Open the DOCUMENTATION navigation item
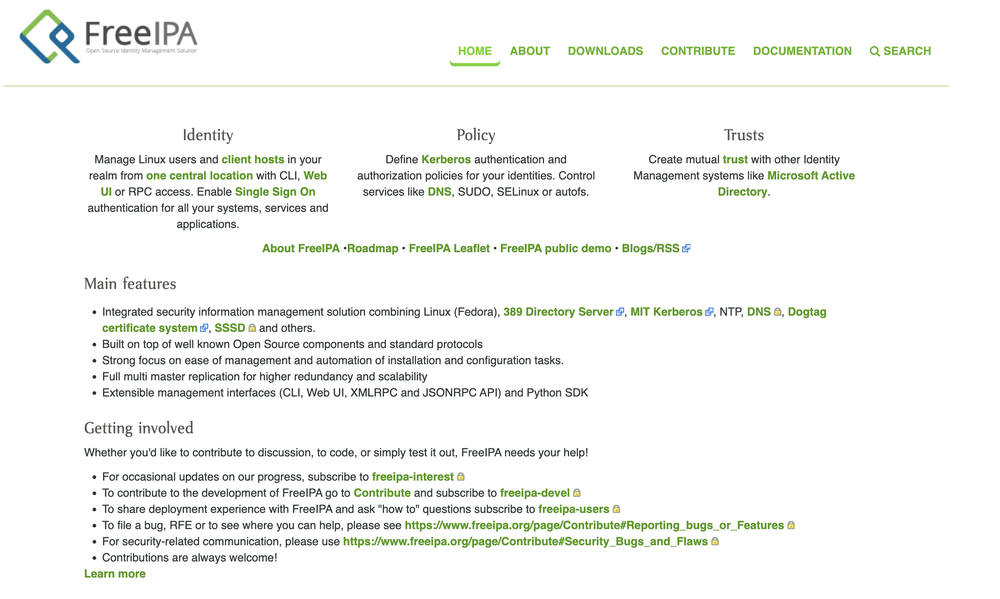Viewport: 1000px width, 599px height. (x=802, y=51)
